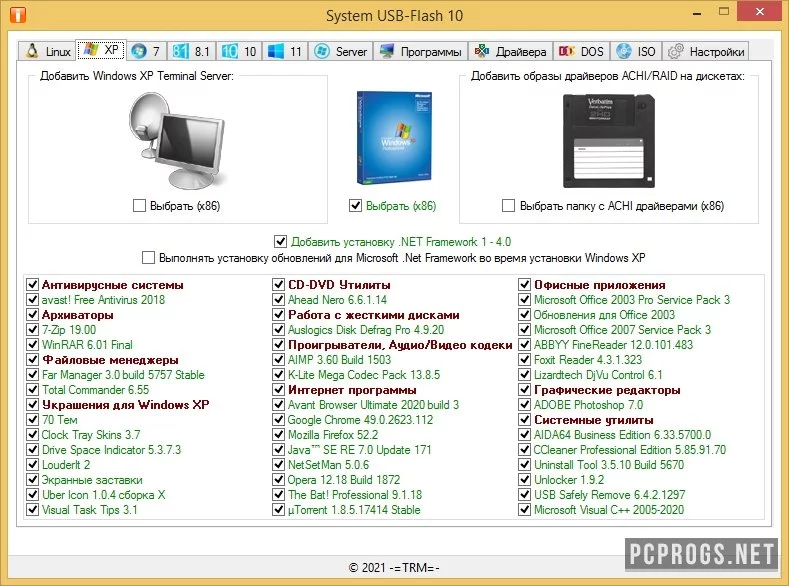Toggle Системные утилиты category
This screenshot has height=586, width=789.
[x=525, y=420]
